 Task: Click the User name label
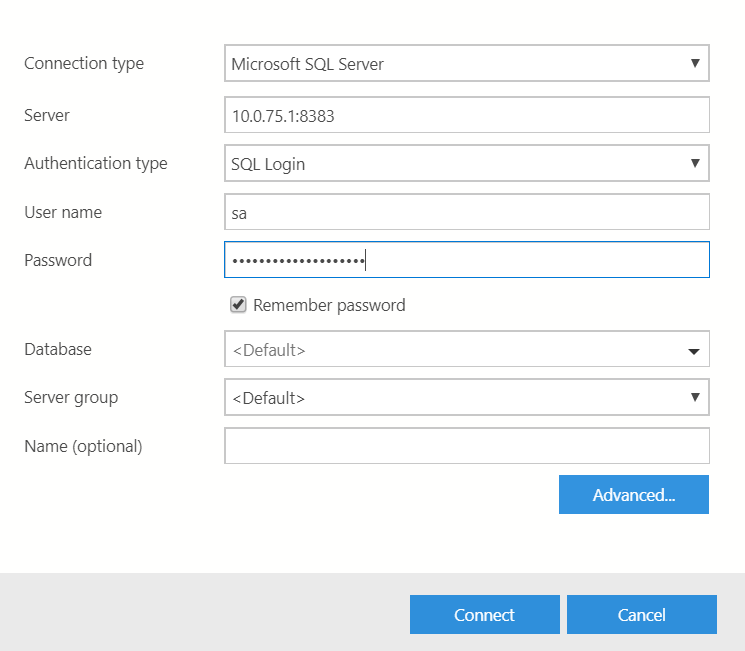(x=63, y=212)
